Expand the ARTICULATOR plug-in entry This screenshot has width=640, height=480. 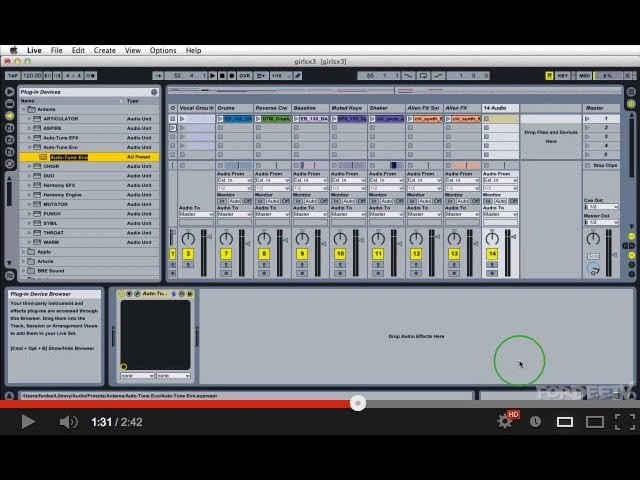[29, 118]
